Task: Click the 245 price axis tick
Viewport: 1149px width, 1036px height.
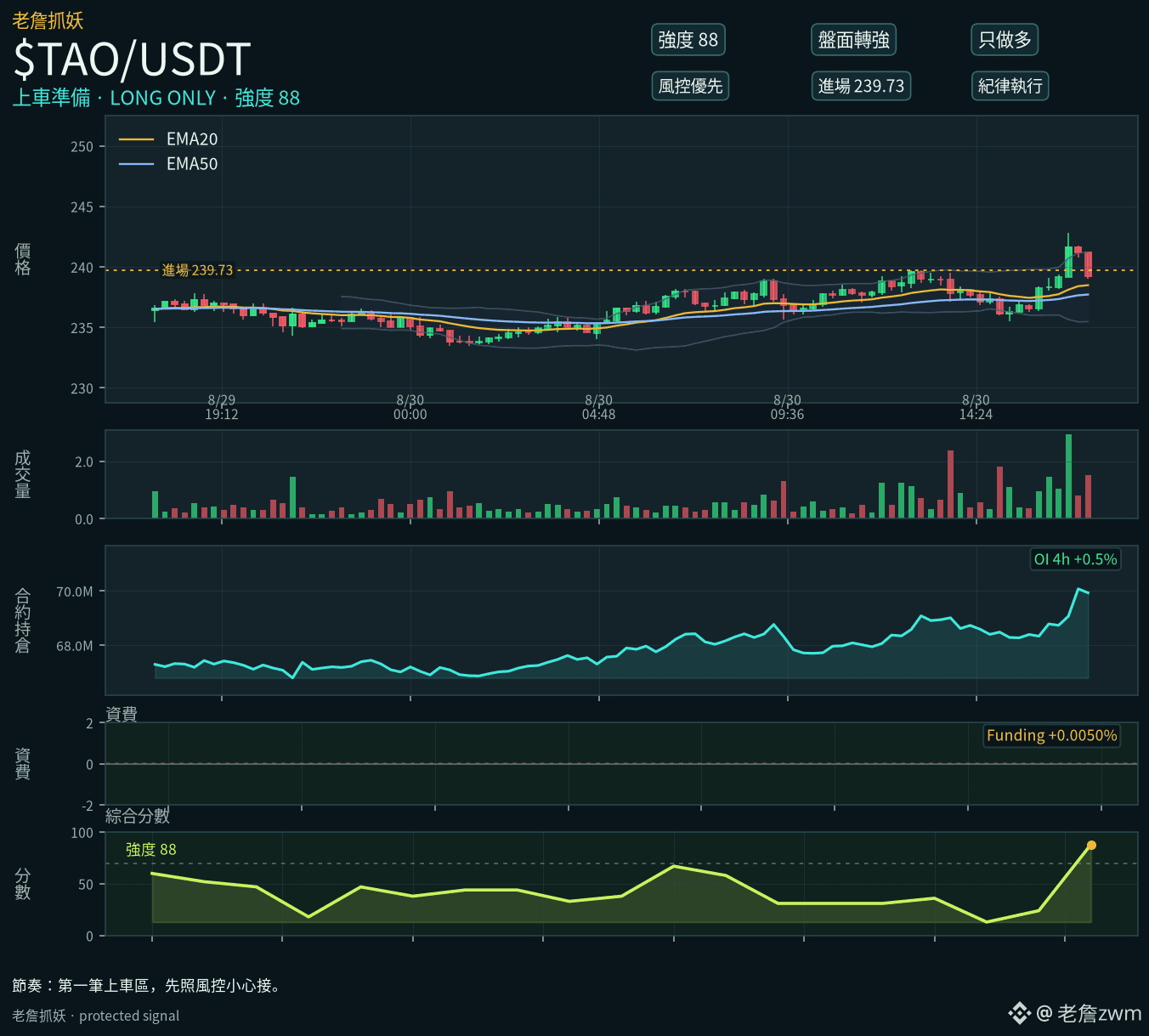Action: [x=82, y=207]
